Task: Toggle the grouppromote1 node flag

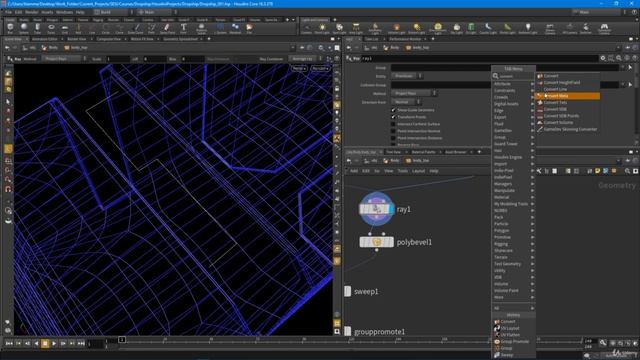Action: click(x=347, y=331)
